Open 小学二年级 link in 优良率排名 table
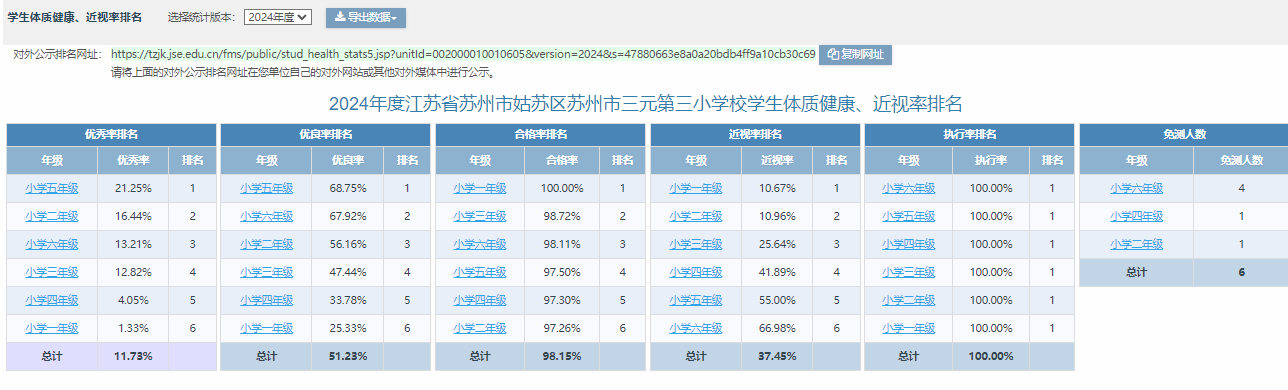Viewport: 1288px width, 390px height. [x=266, y=244]
